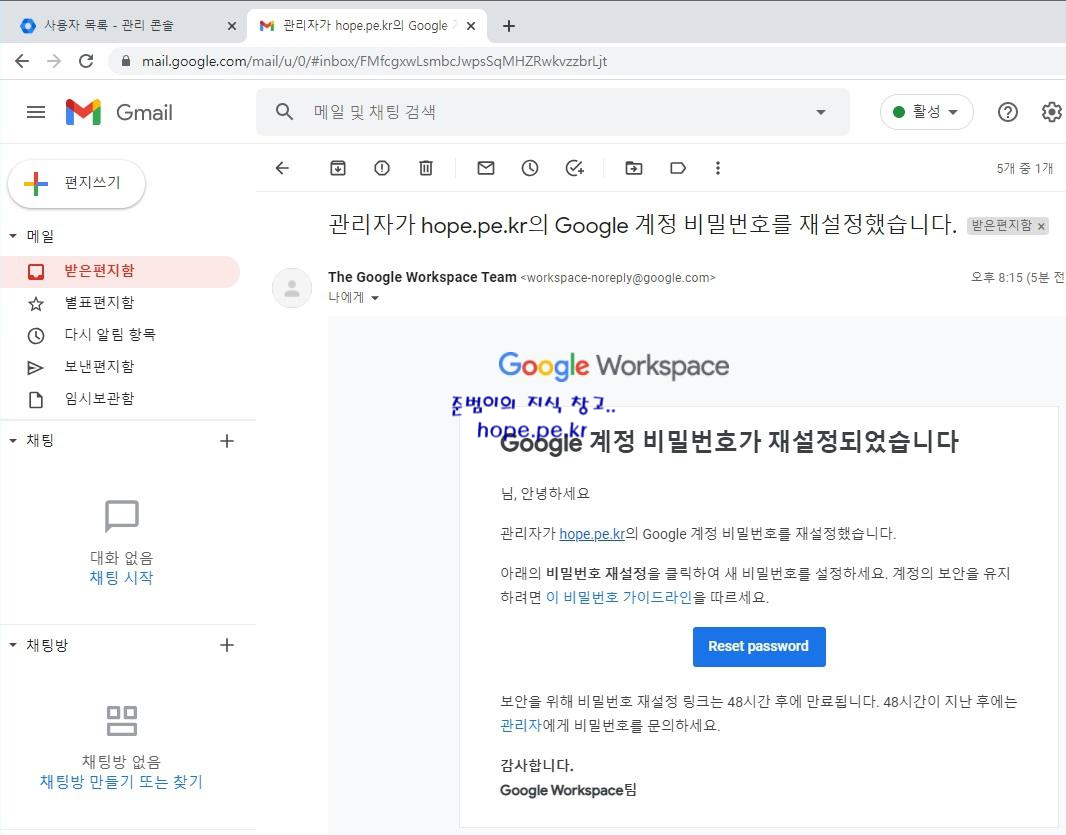Close the 사용자 목록 - 관리 콘솔 tab
The width and height of the screenshot is (1066, 835).
tap(232, 26)
